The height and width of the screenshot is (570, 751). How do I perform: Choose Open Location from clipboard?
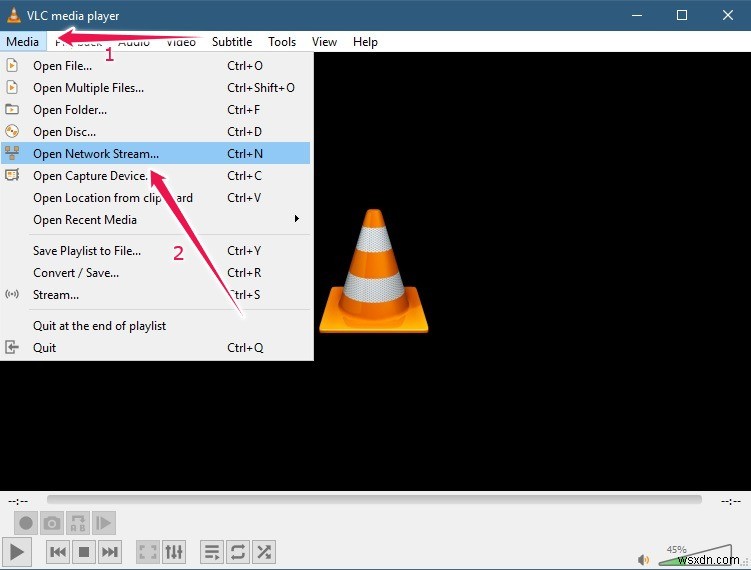click(x=156, y=198)
